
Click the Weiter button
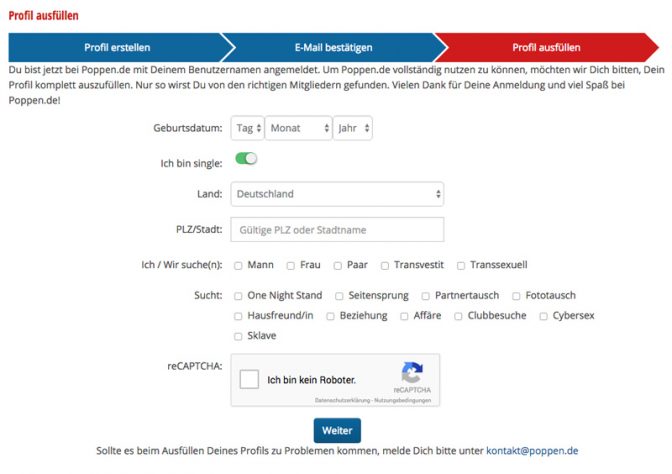click(x=337, y=431)
